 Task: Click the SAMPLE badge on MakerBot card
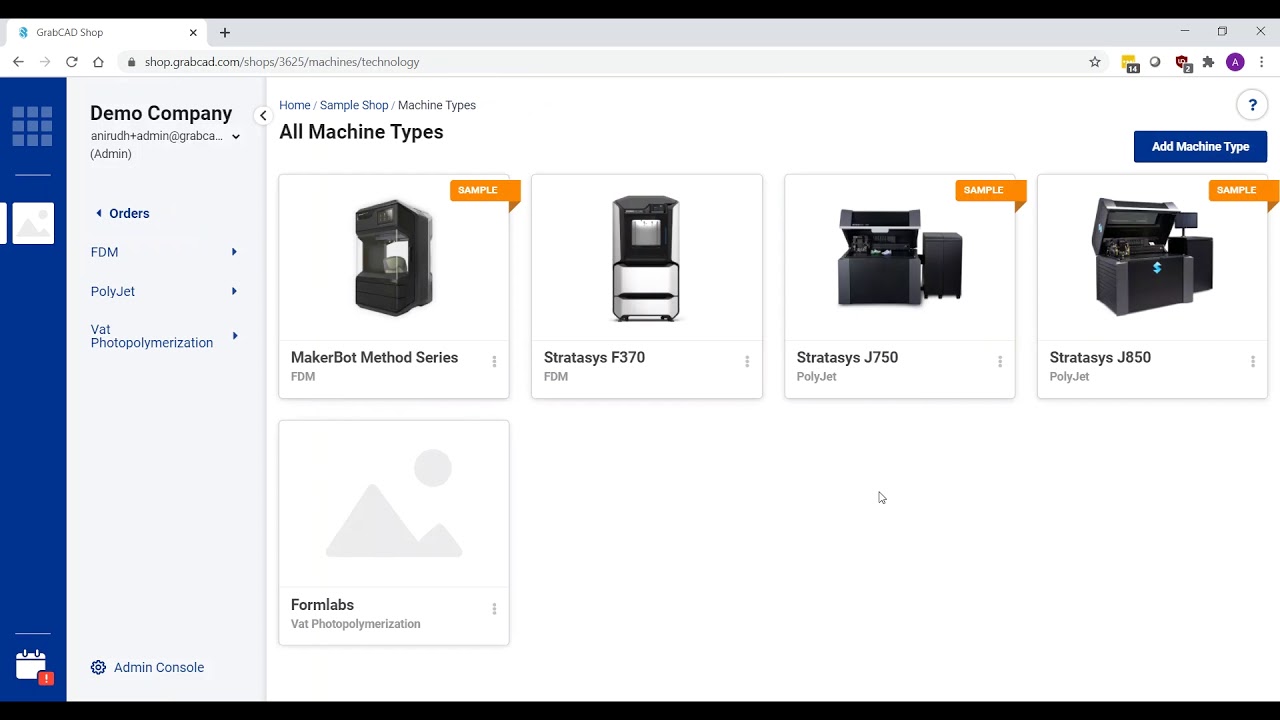pos(485,191)
